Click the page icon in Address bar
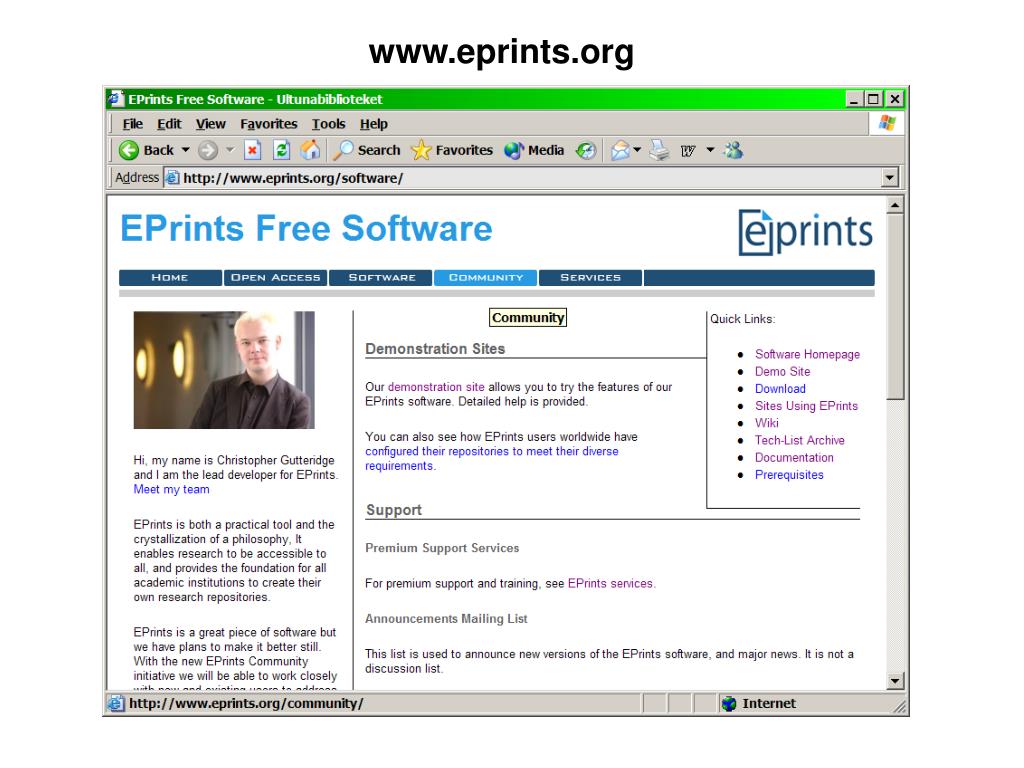The width and height of the screenshot is (1024, 768). click(172, 178)
